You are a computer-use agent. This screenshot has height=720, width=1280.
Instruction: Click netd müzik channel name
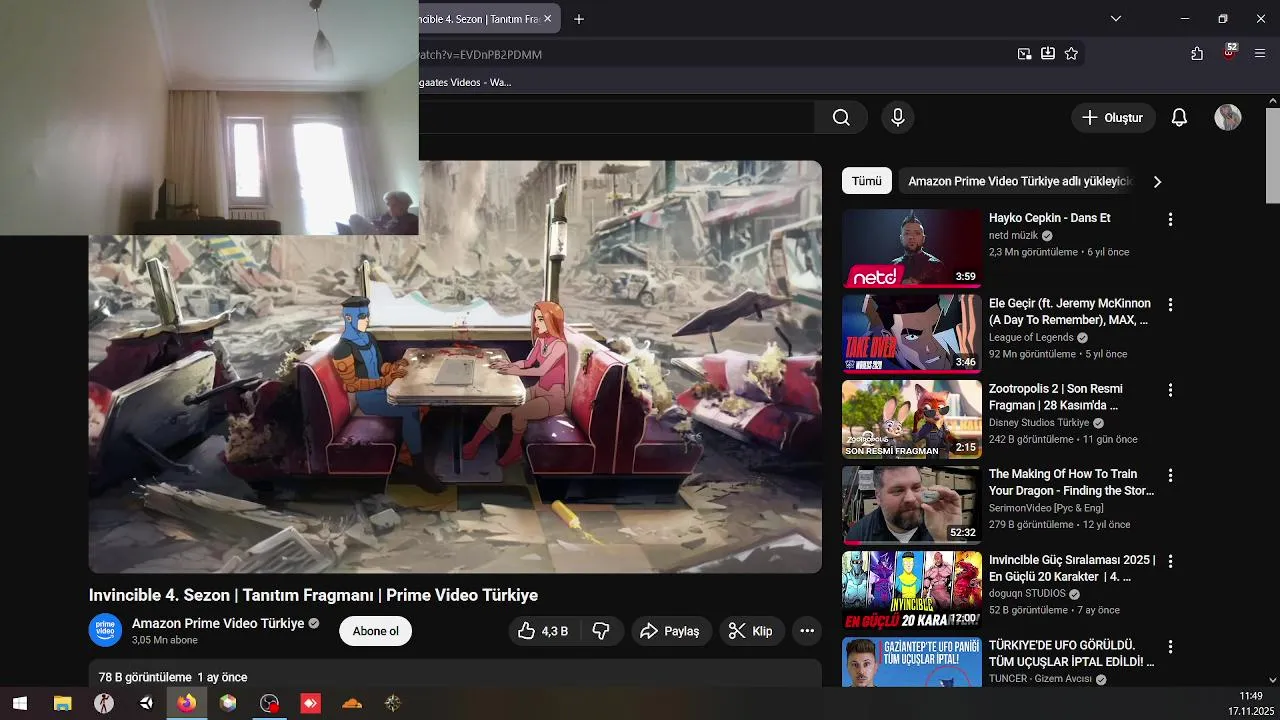click(x=1013, y=236)
